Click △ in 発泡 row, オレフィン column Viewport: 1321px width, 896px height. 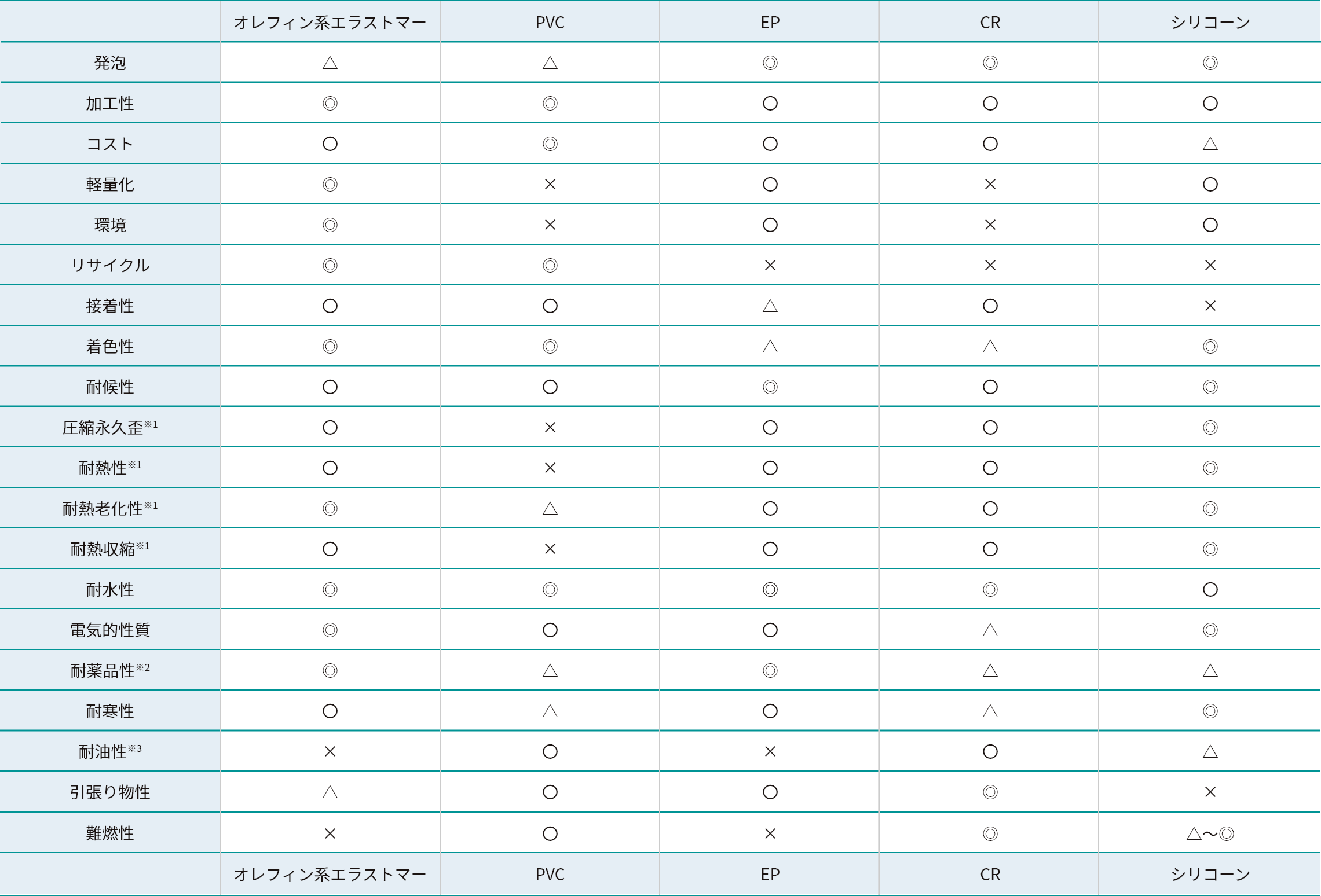tap(330, 63)
